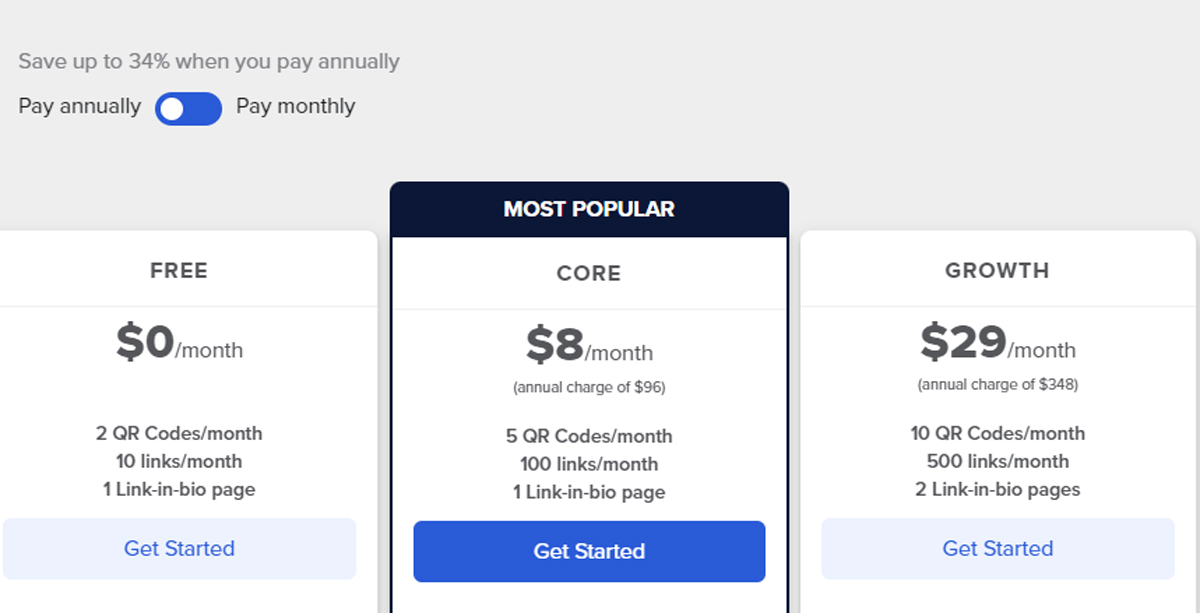Choose Get Started for the Growth plan
This screenshot has height=613, width=1200.
(997, 548)
